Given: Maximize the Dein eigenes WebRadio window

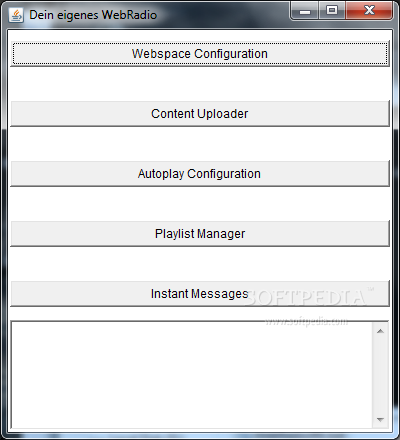Looking at the screenshot, I should coord(332,11).
